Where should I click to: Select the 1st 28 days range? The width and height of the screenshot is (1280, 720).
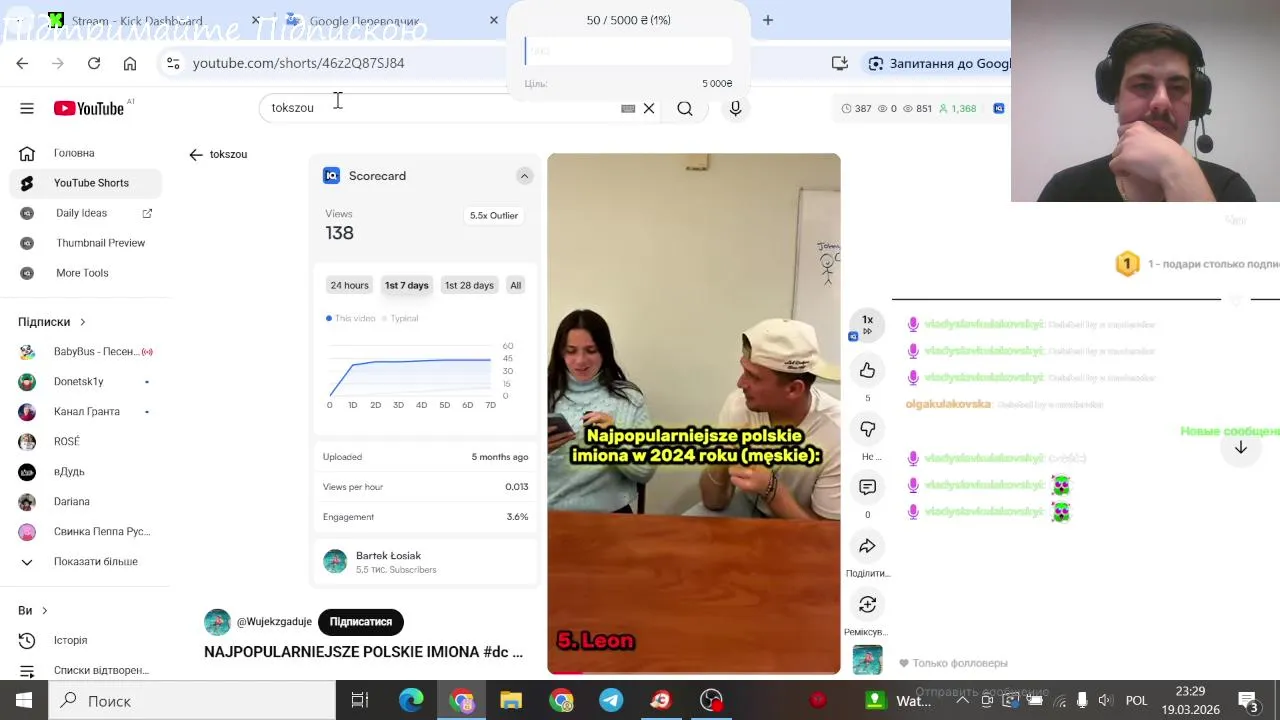469,285
